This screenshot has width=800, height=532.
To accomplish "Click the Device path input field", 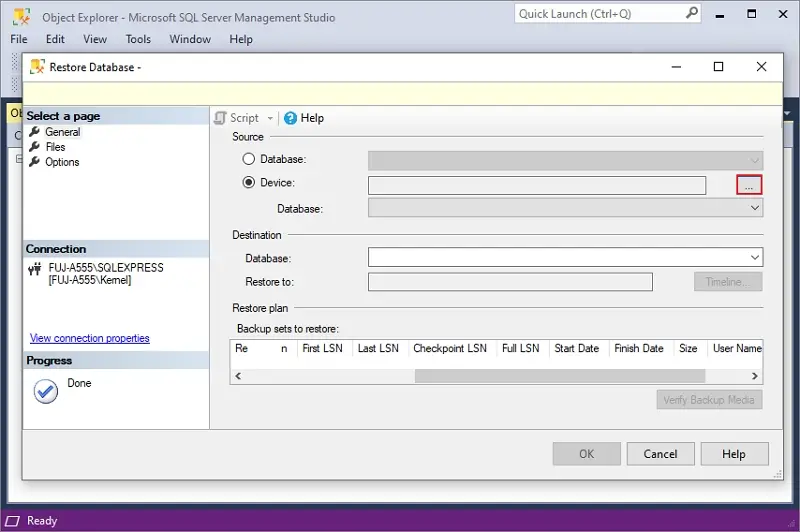I will 537,185.
